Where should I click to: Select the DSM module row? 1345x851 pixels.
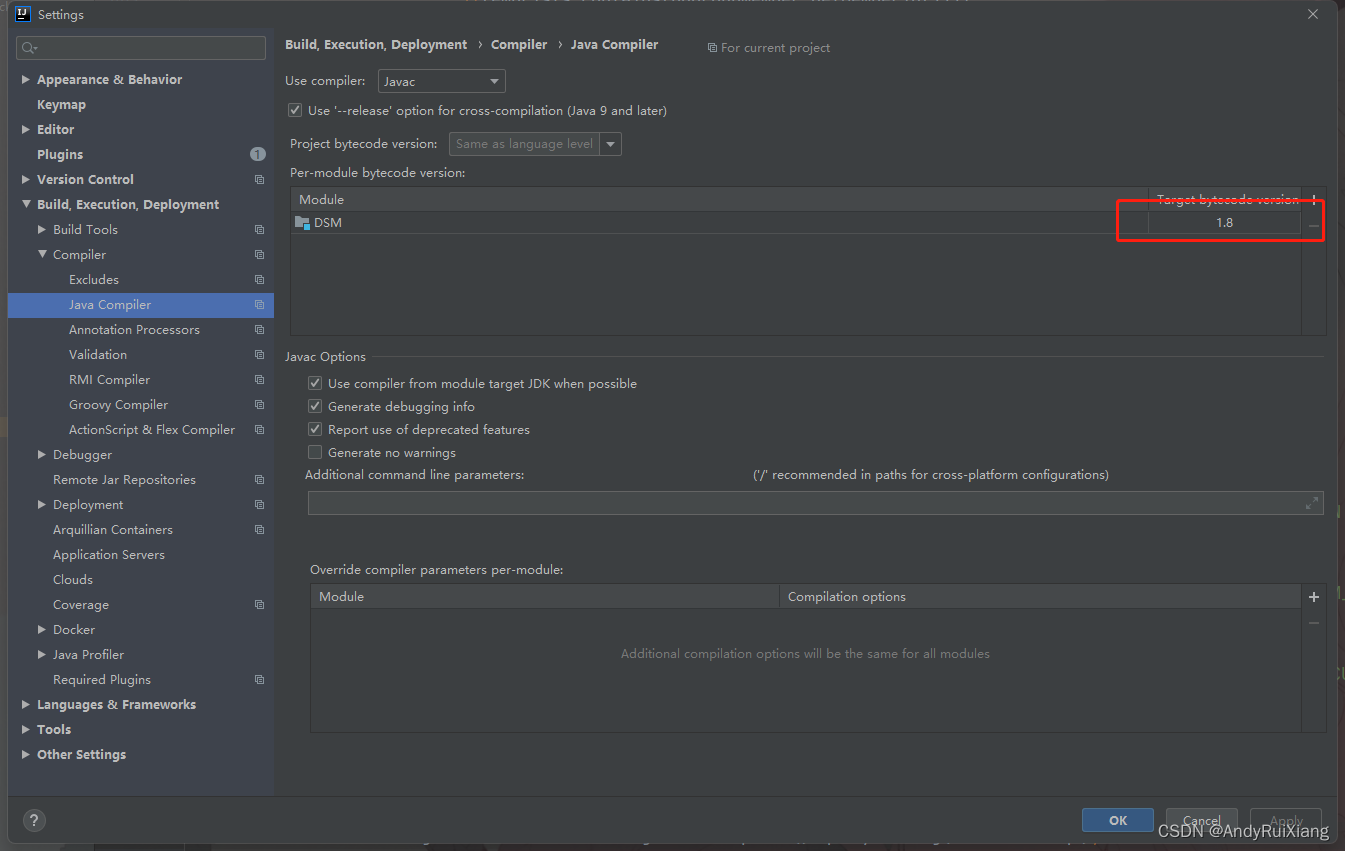tap(796, 223)
